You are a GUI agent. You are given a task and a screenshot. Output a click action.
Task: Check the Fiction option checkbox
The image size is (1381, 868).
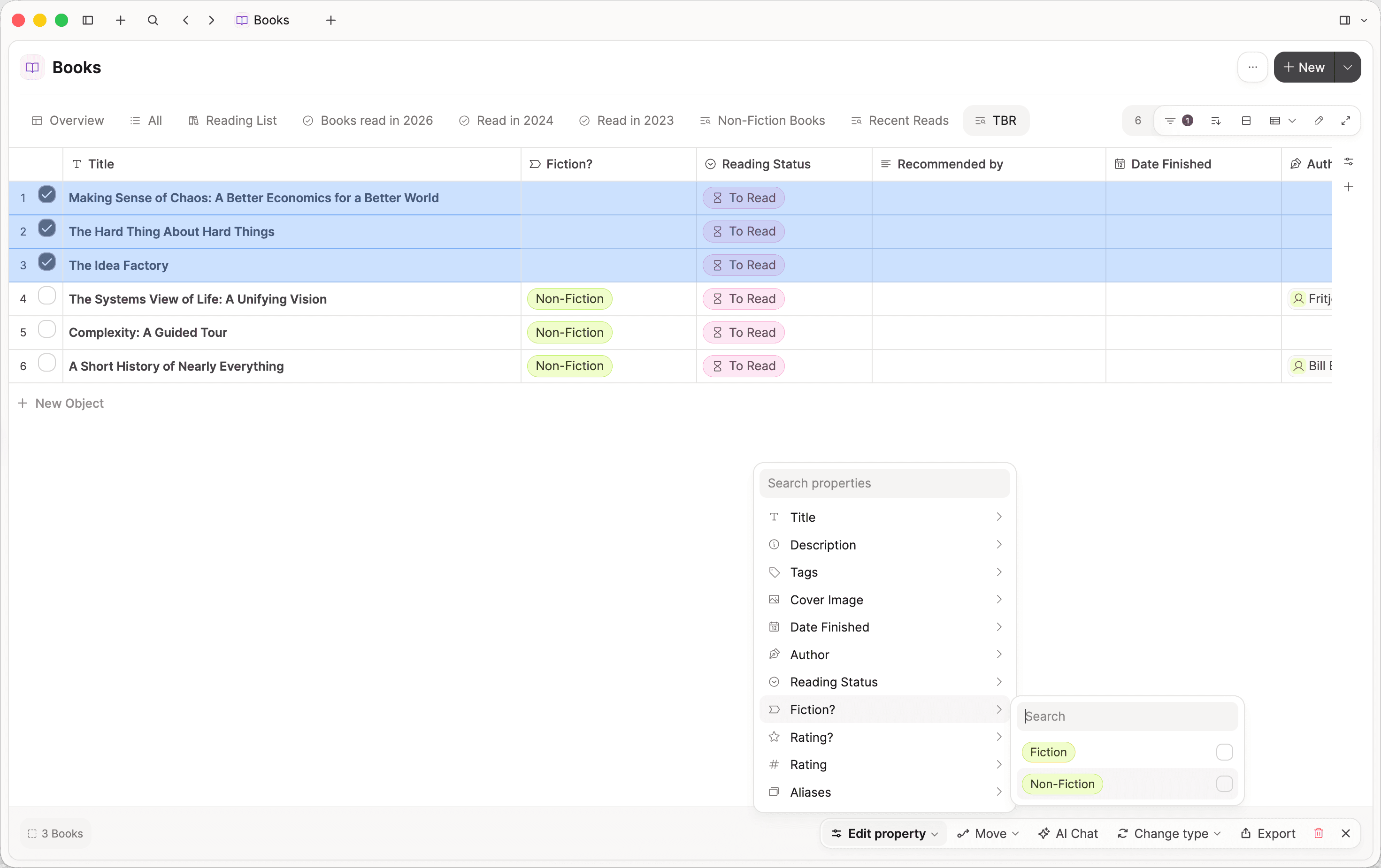pyautogui.click(x=1224, y=752)
